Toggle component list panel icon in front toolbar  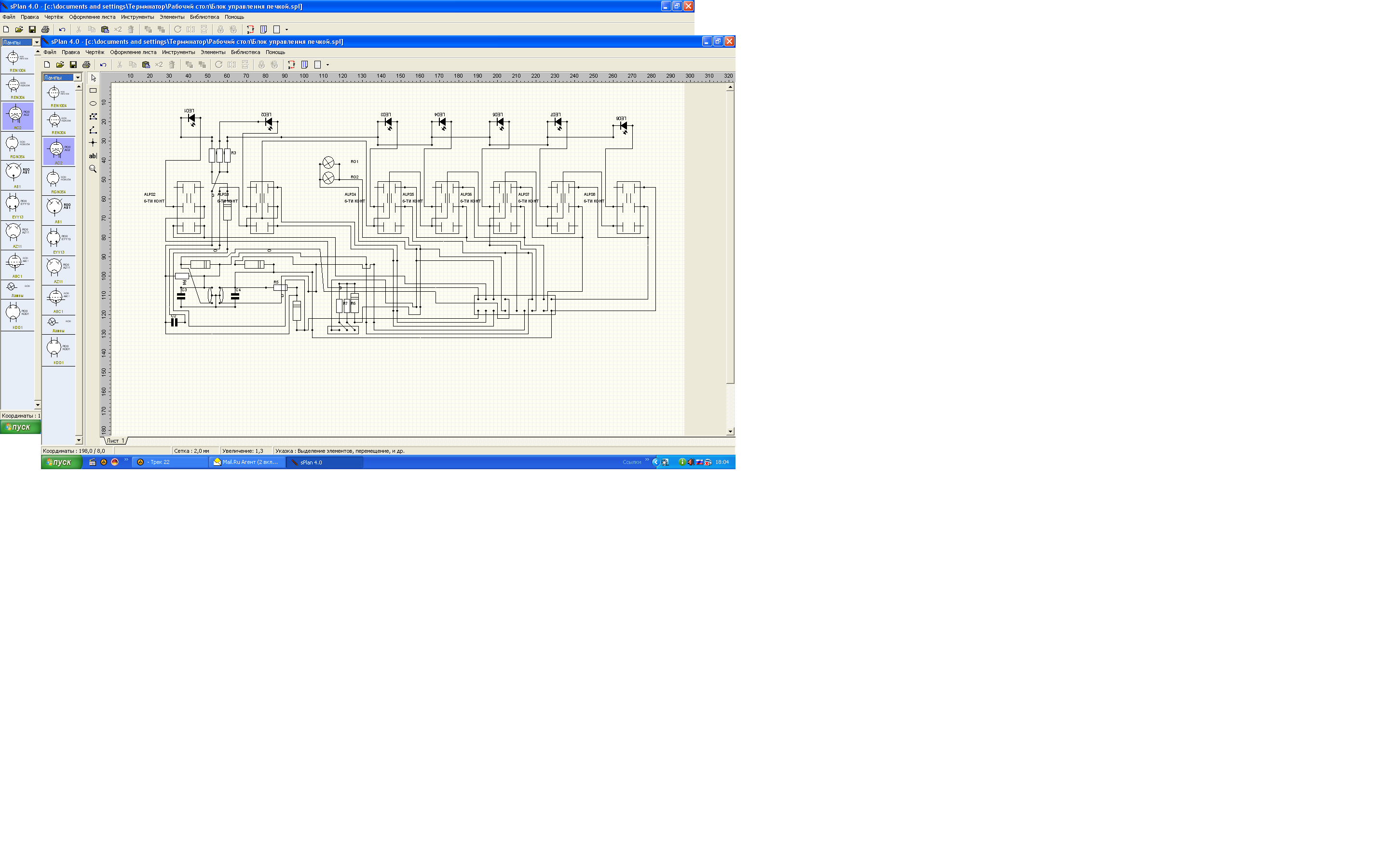click(305, 65)
